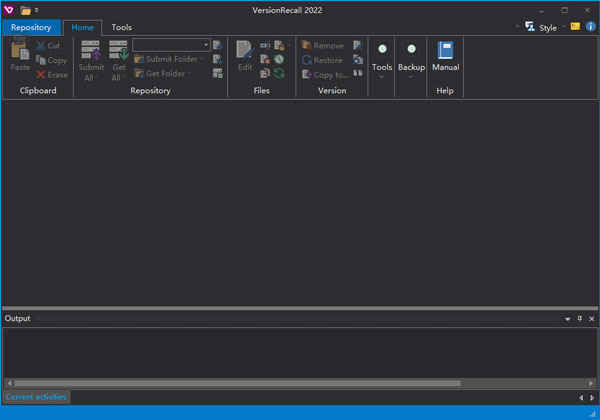Click the locked file icon in Files group
This screenshot has height=420, width=600.
pyautogui.click(x=279, y=46)
